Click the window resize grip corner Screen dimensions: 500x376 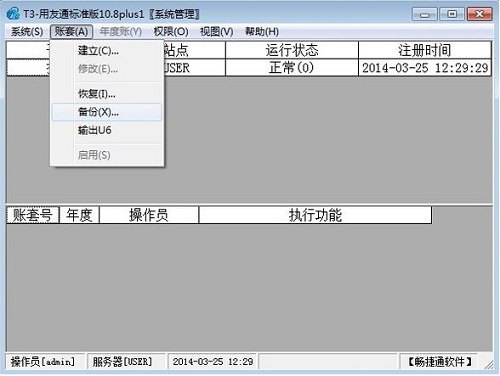(489, 365)
